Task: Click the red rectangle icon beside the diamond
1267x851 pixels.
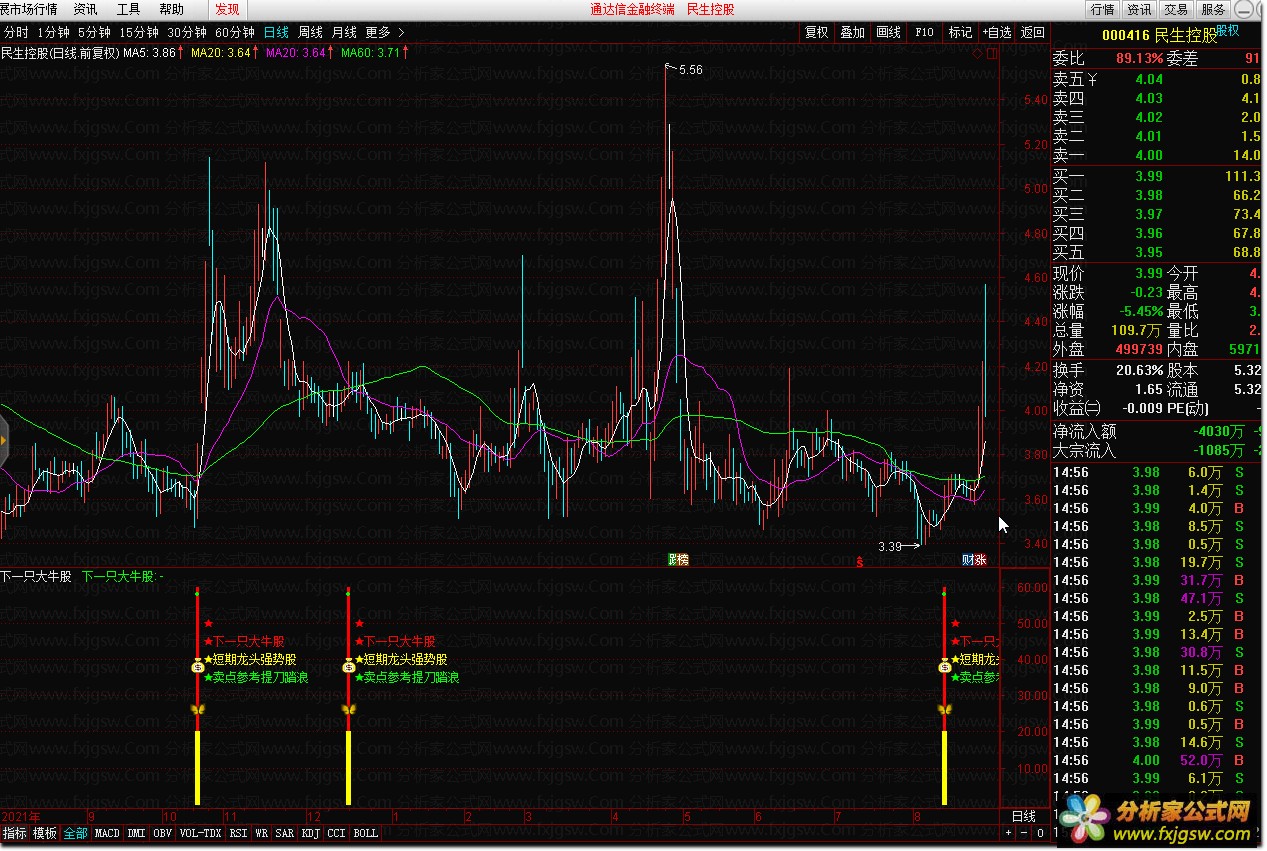Action: pyautogui.click(x=990, y=54)
